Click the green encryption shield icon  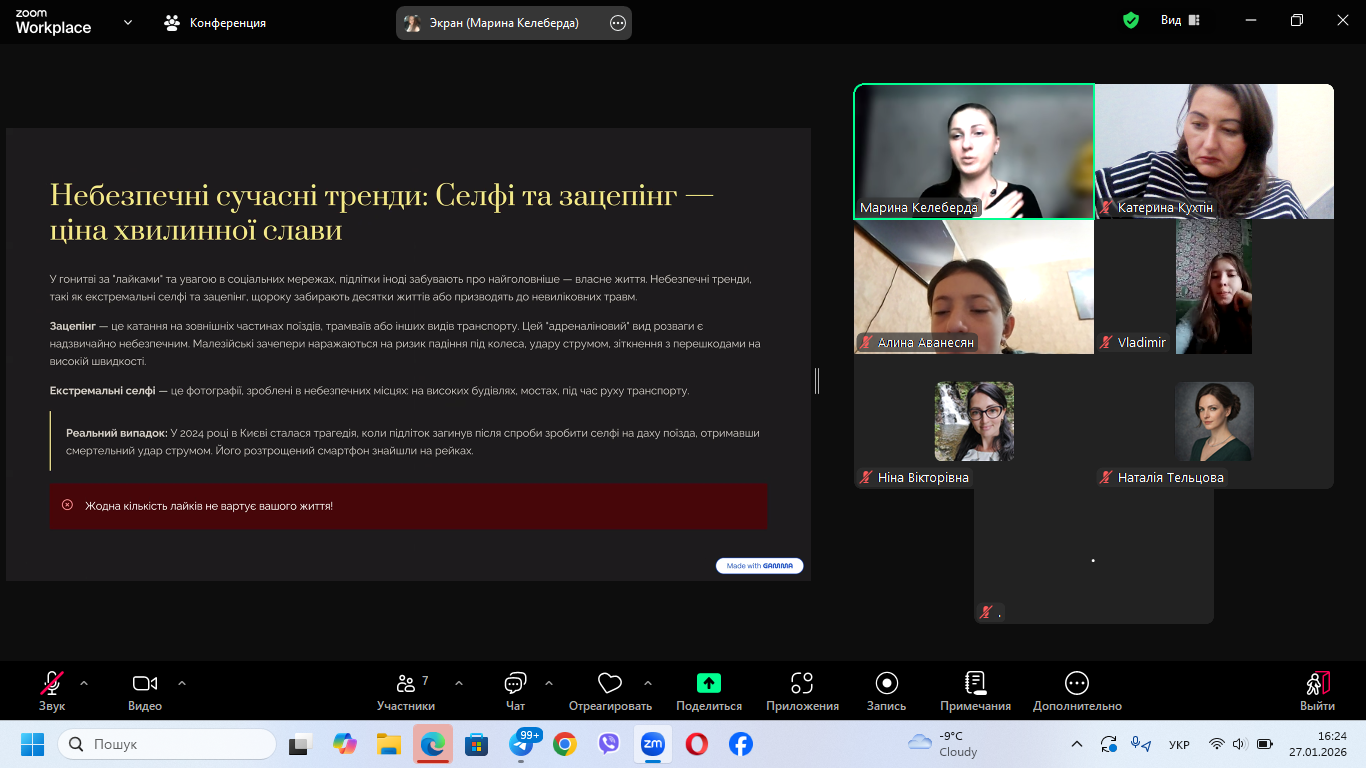[x=1131, y=21]
